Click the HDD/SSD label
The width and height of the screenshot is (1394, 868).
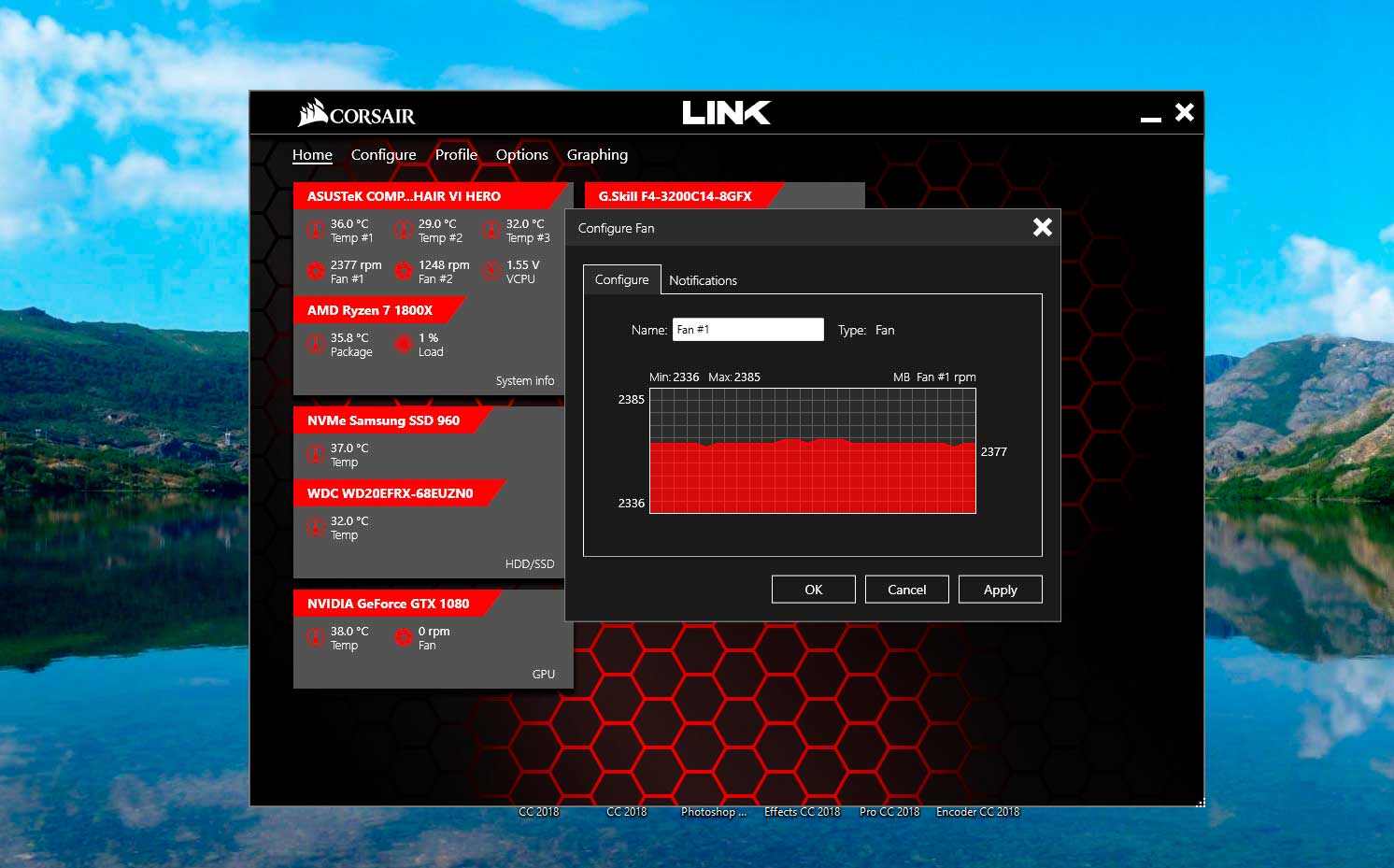(530, 564)
